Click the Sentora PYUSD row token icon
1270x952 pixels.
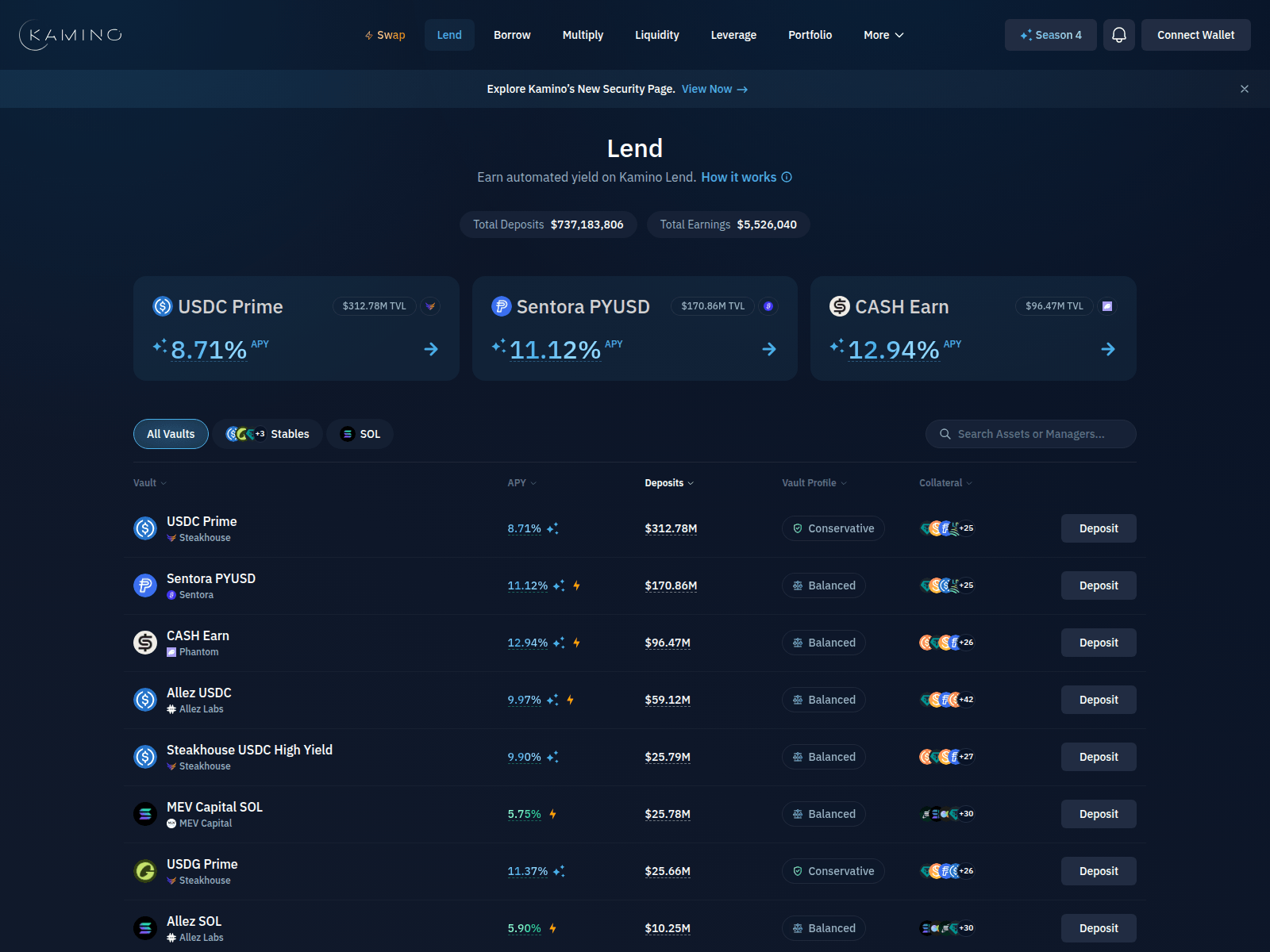click(145, 585)
